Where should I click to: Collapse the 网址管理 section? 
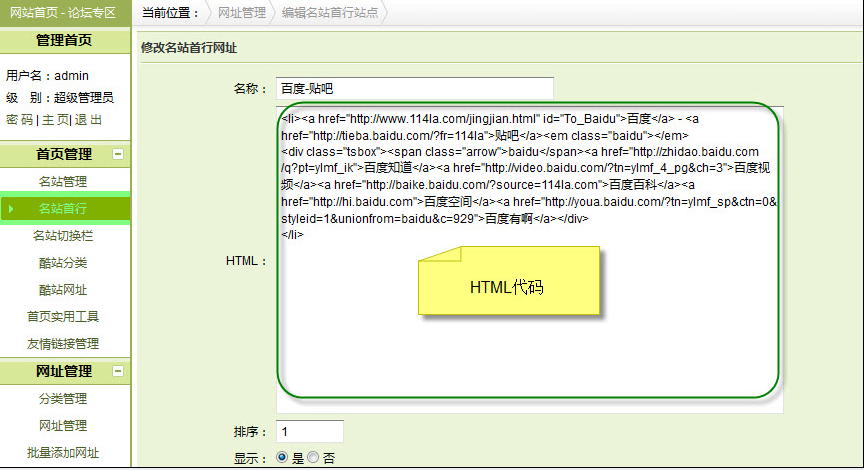pyautogui.click(x=118, y=371)
